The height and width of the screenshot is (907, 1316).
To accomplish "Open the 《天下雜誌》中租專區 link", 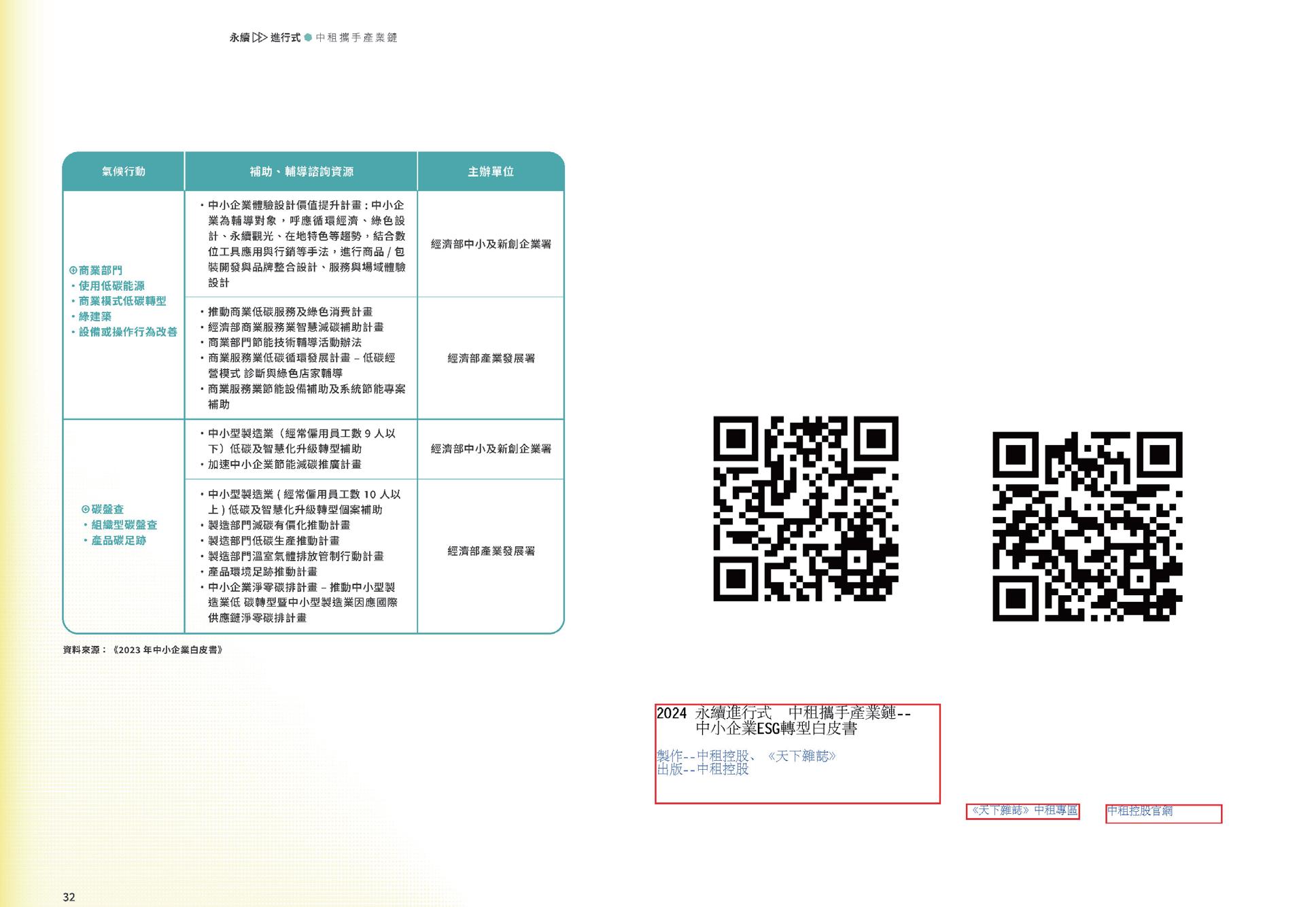I will [x=1023, y=811].
